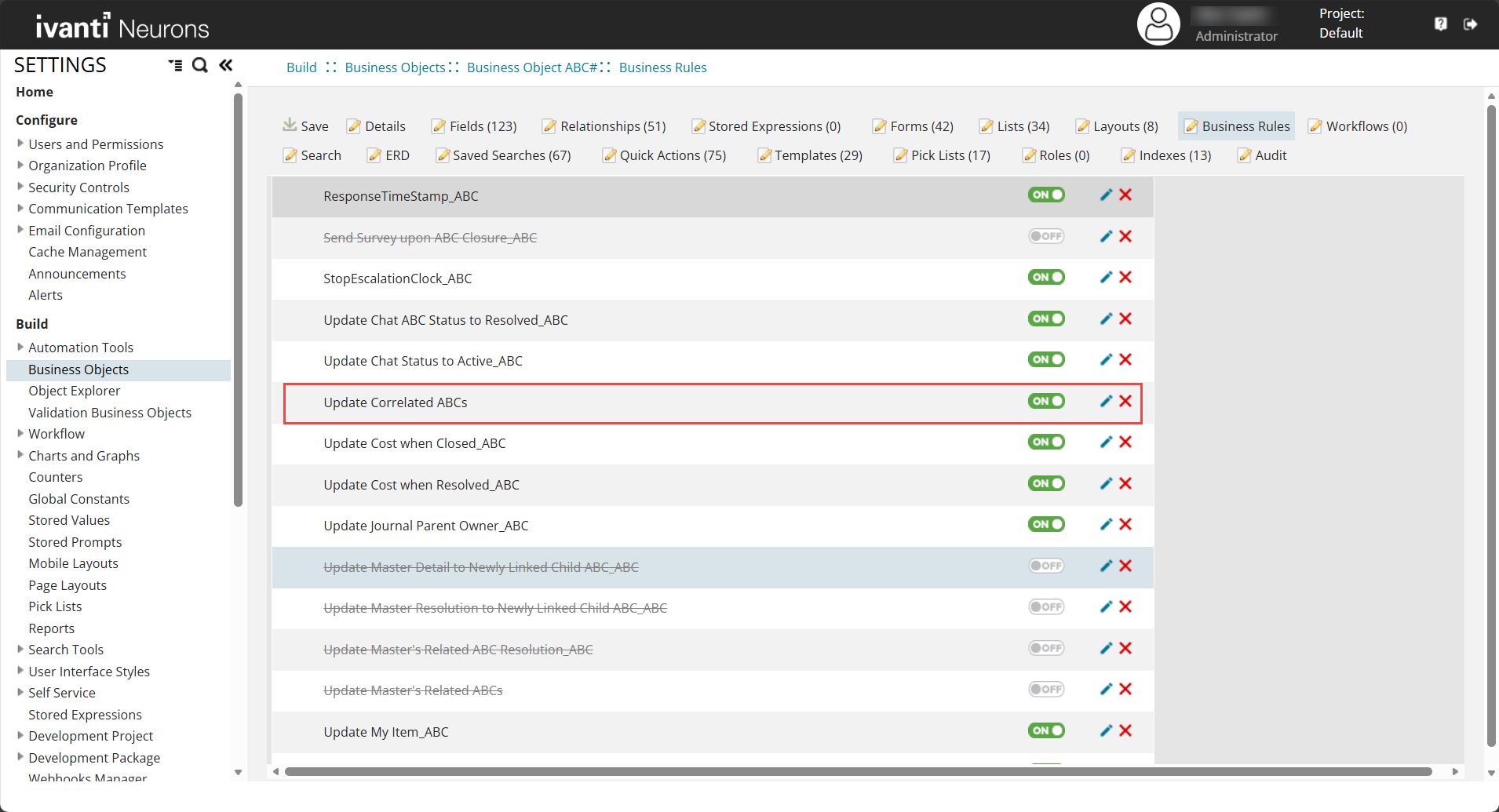Switch to the Fields (123) tab
Screen dimensions: 1499x812
(474, 126)
